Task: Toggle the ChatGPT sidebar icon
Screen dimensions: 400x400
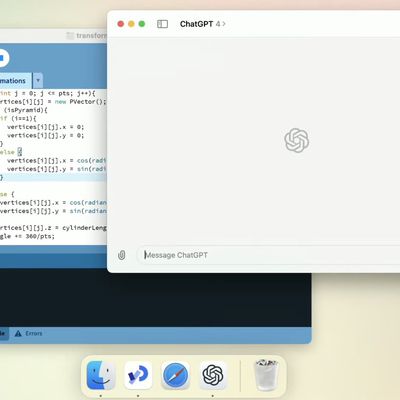Action: 162,24
